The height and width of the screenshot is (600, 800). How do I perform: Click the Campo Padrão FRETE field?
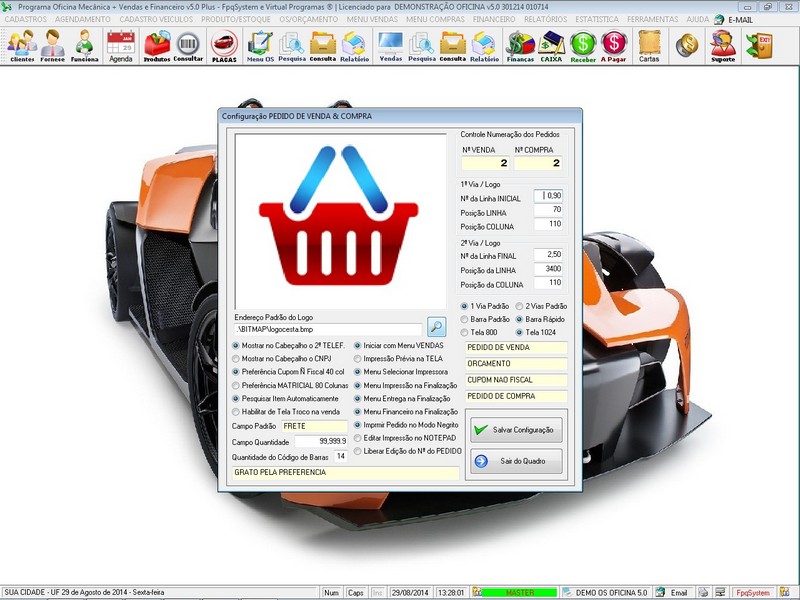click(x=315, y=426)
